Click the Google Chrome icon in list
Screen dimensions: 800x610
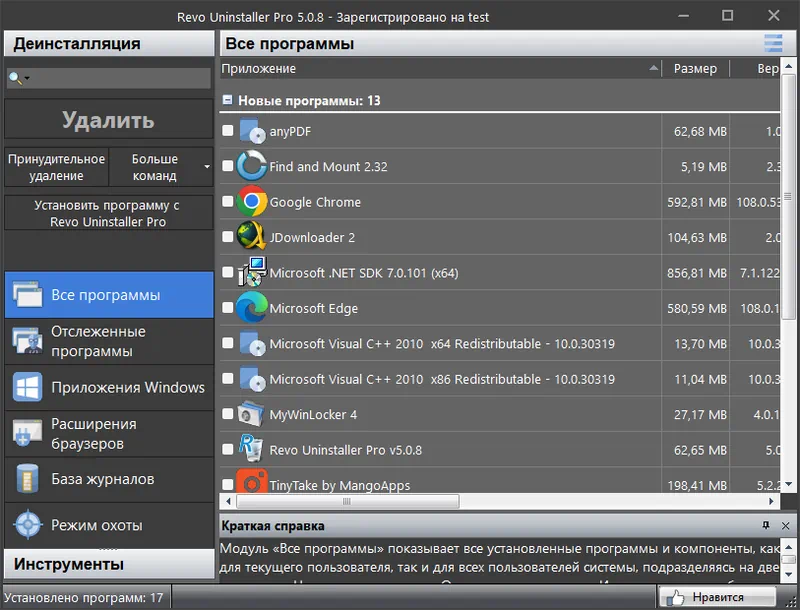[252, 201]
